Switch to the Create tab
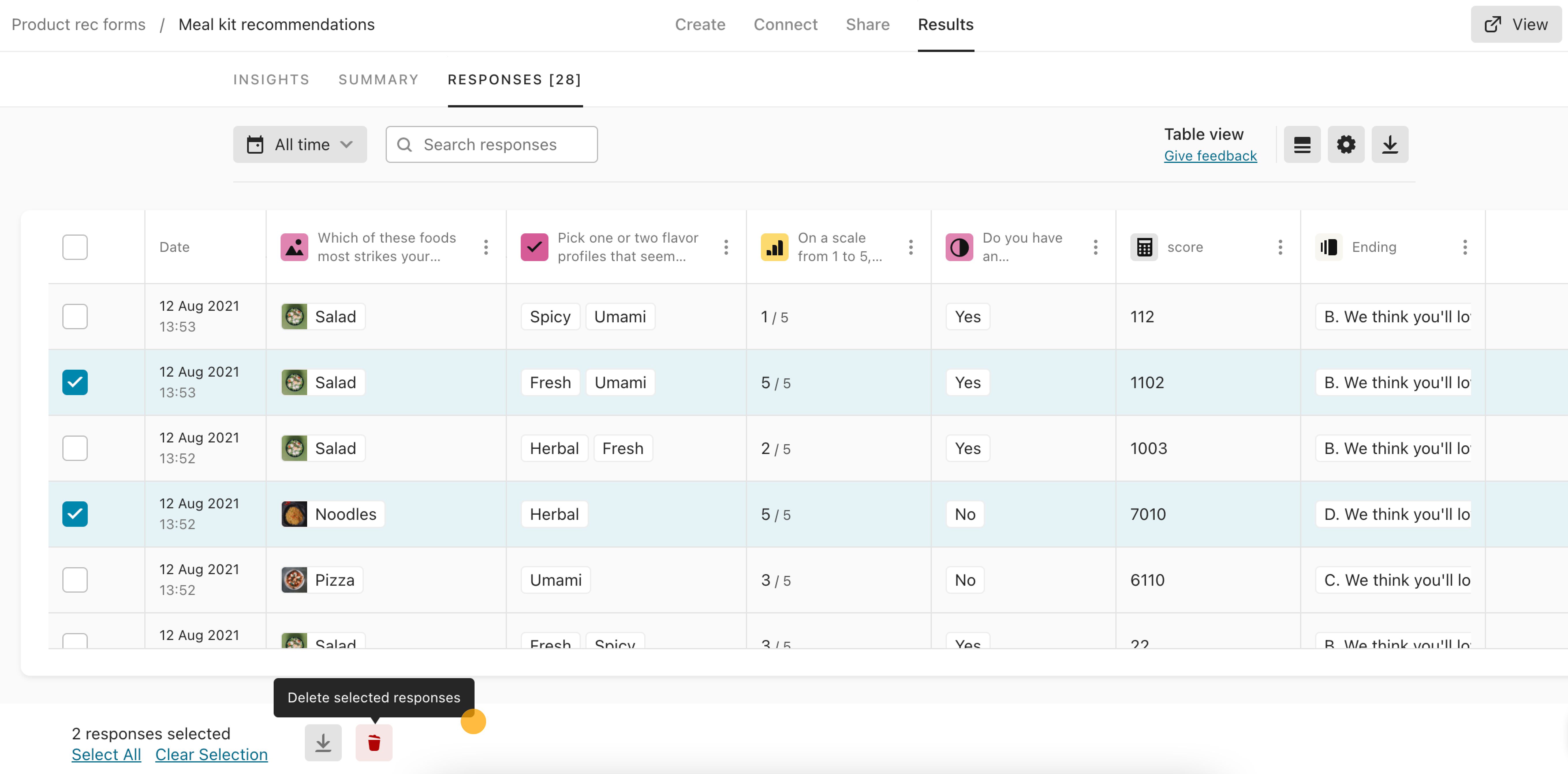This screenshot has width=1568, height=774. (x=700, y=24)
